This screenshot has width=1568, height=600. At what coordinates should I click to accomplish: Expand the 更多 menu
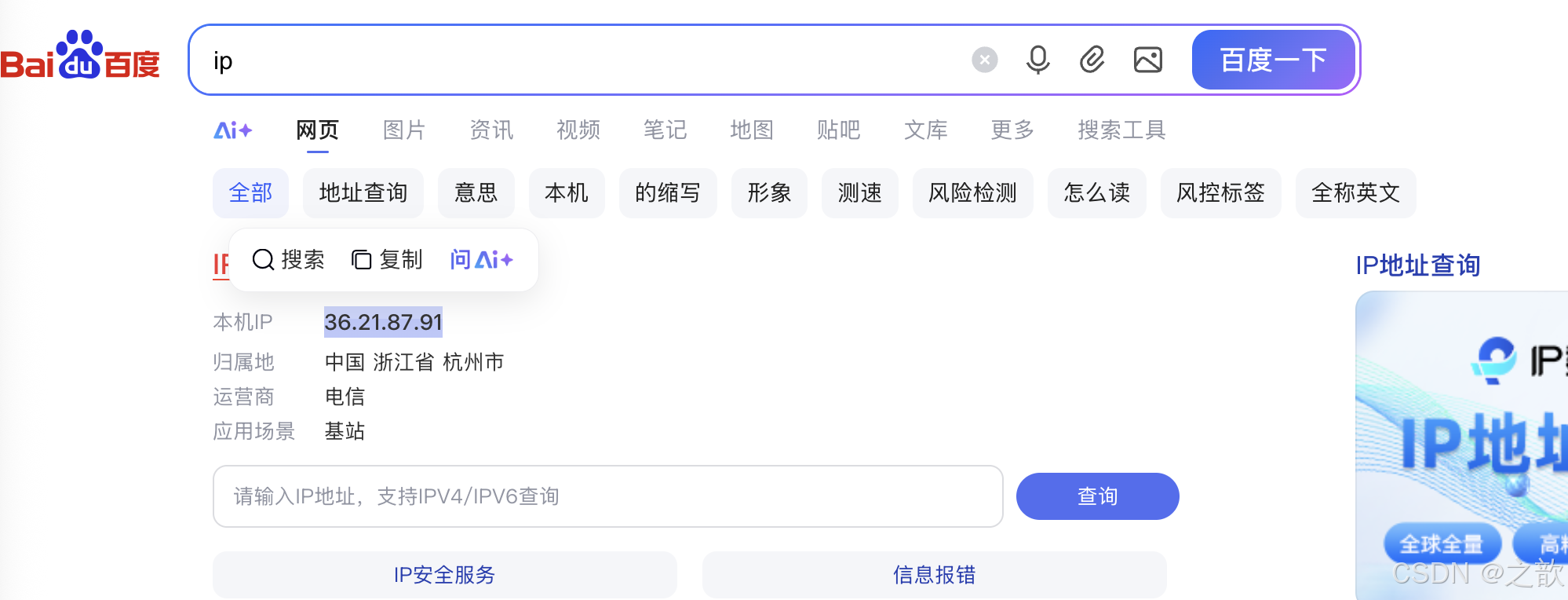coord(1012,130)
